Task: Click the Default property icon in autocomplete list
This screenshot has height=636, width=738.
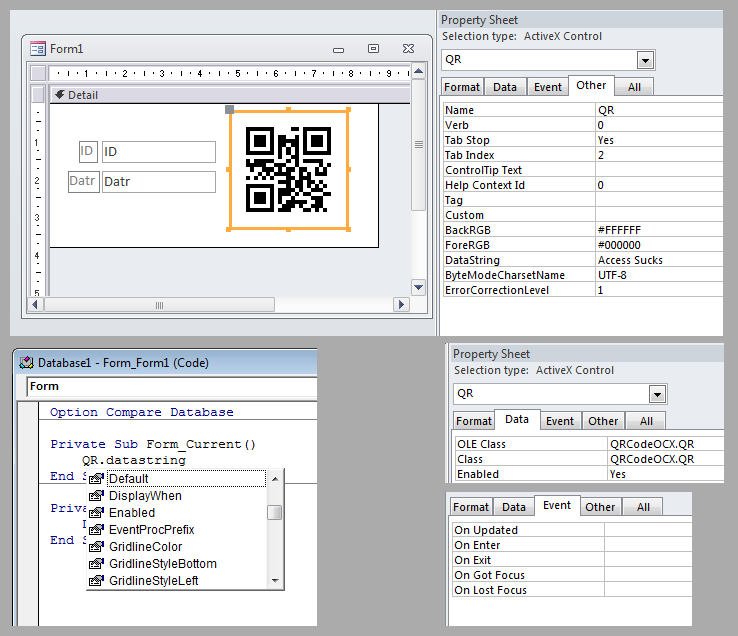Action: pyautogui.click(x=97, y=479)
